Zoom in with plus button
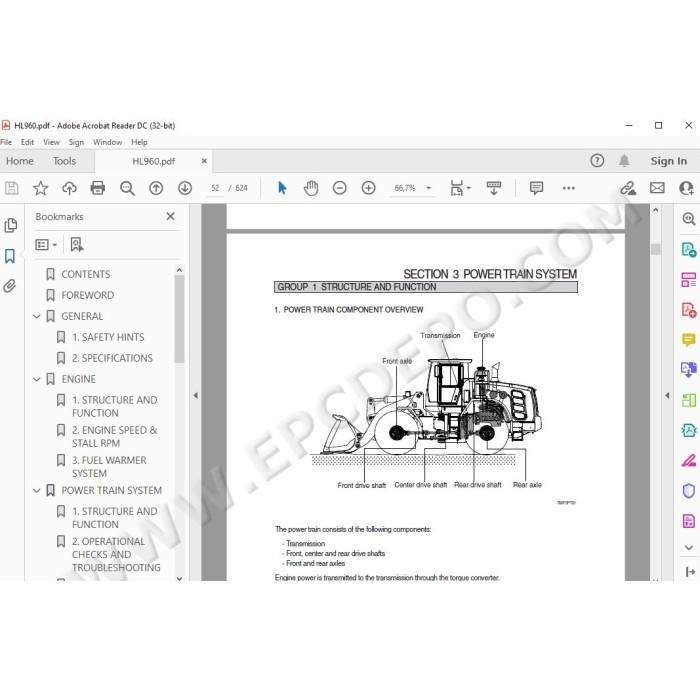This screenshot has height=700, width=700. pyautogui.click(x=368, y=188)
